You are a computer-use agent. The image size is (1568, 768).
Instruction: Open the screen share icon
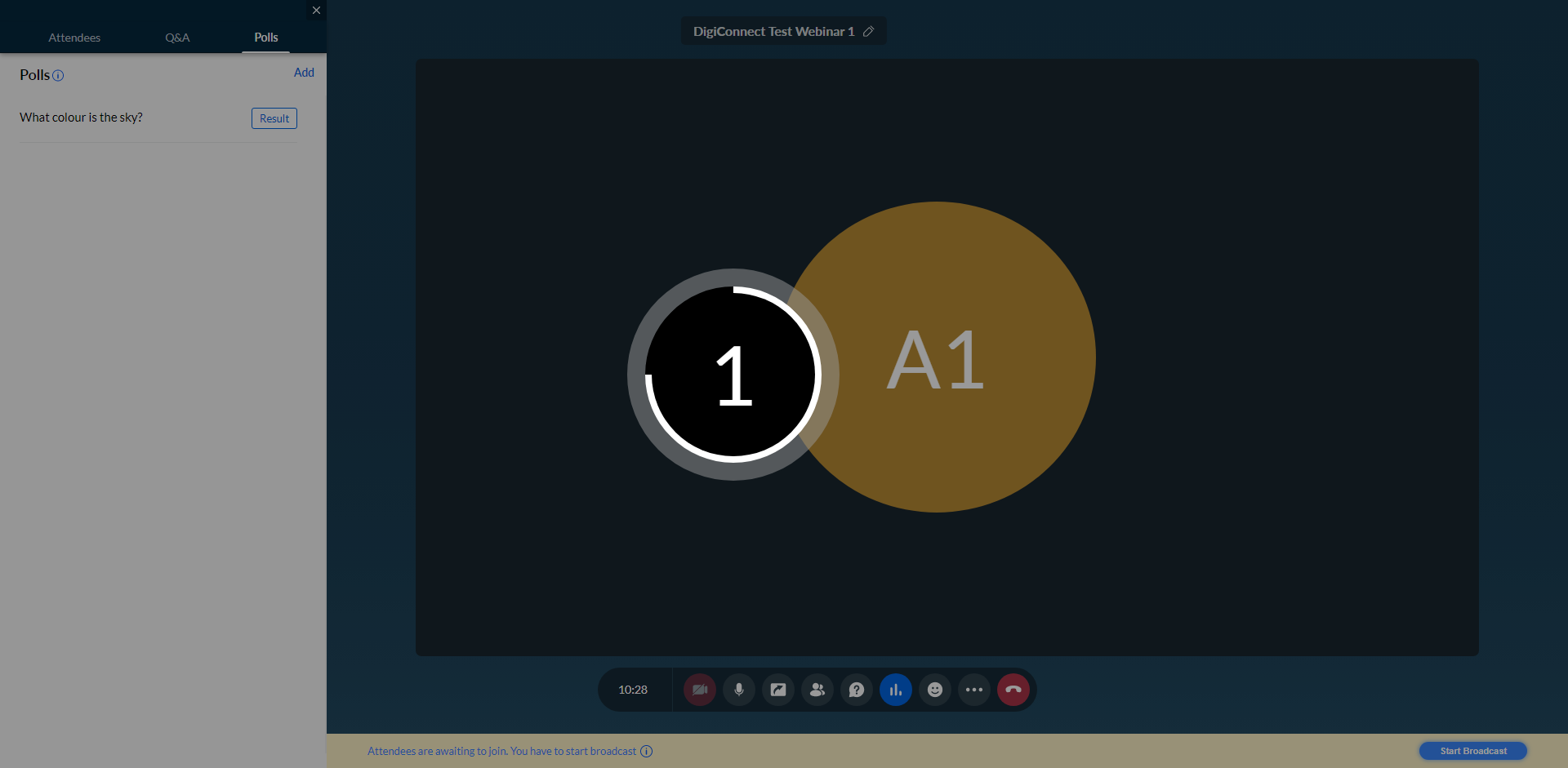click(x=778, y=690)
